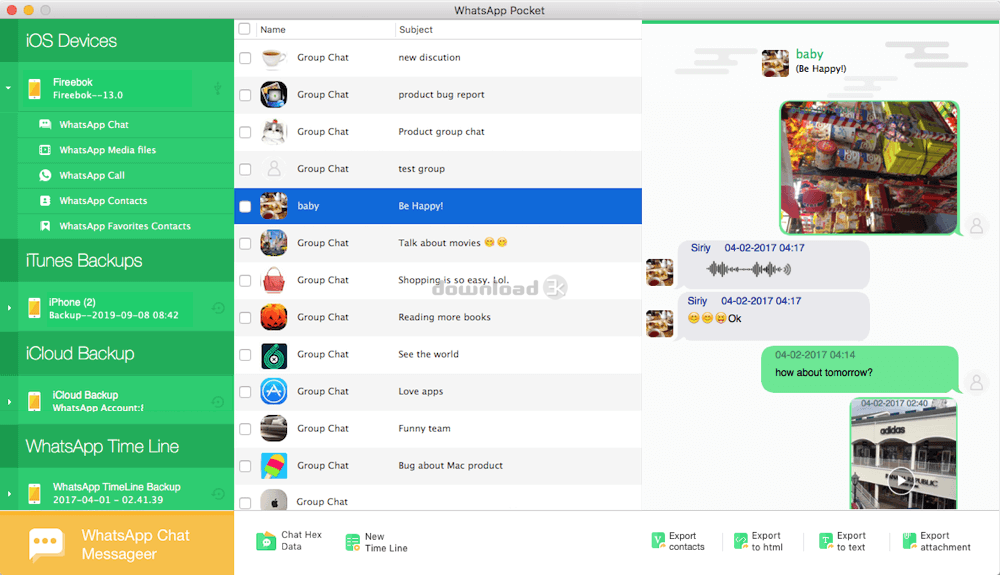Image resolution: width=1000 pixels, height=575 pixels.
Task: Click the Export to html icon
Action: click(x=741, y=541)
